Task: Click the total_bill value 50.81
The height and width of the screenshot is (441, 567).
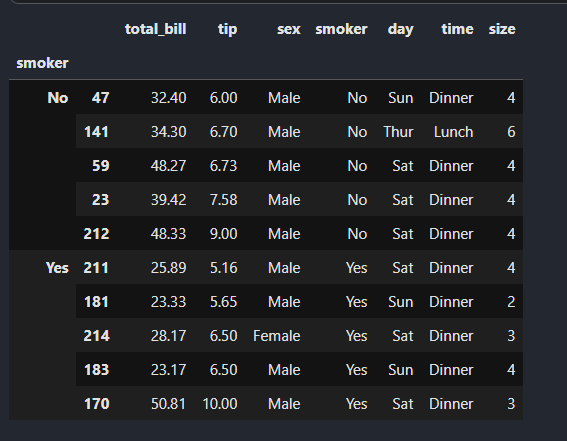Action: [169, 404]
